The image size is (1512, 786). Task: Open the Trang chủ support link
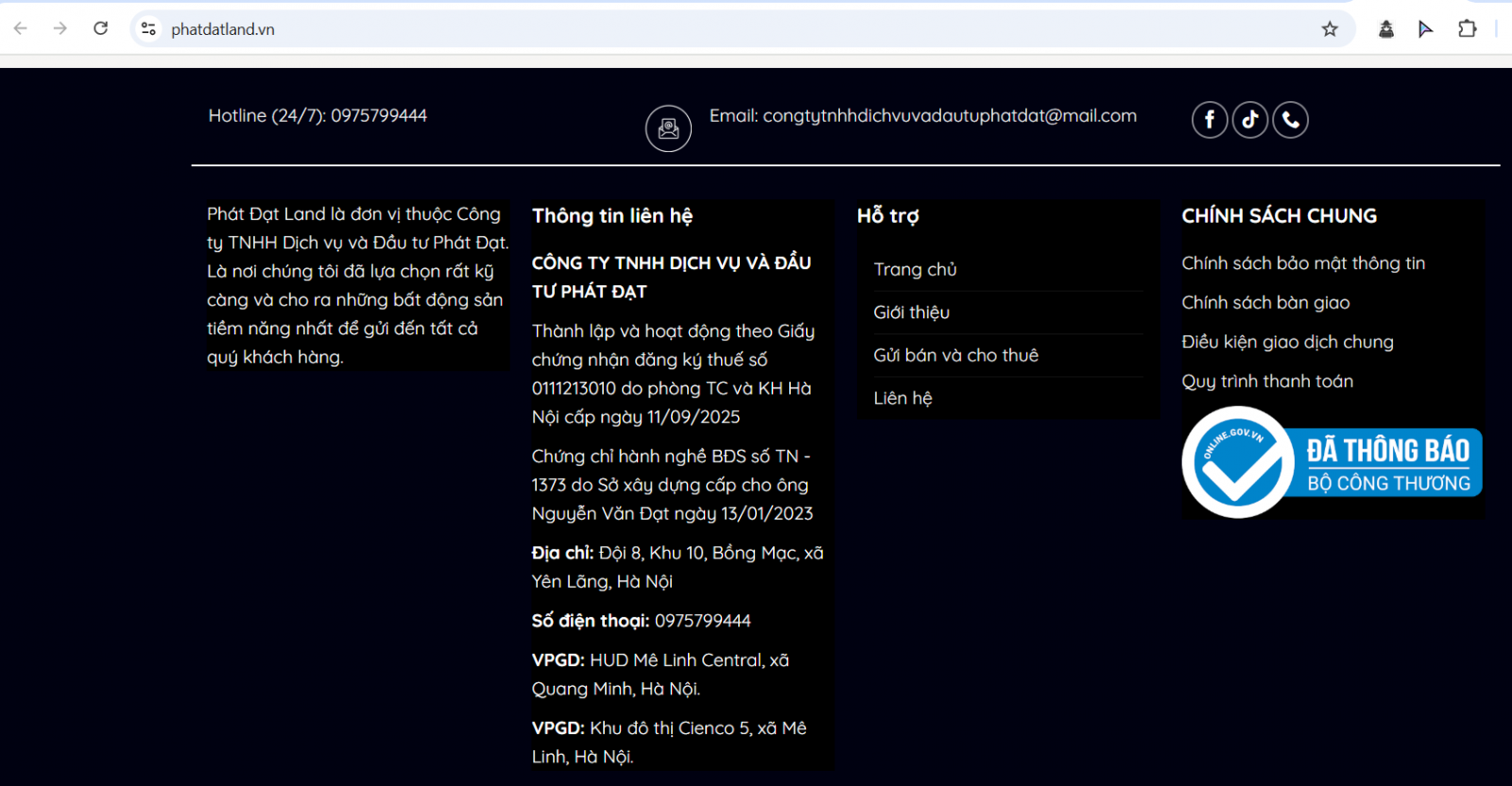915,269
